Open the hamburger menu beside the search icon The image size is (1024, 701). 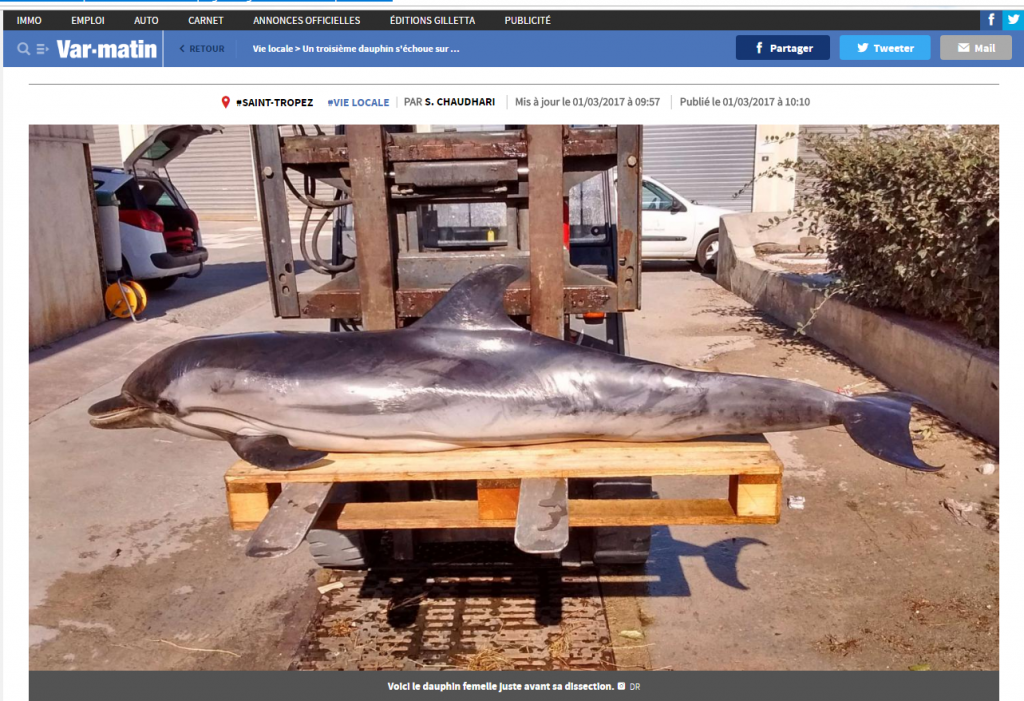coord(43,49)
